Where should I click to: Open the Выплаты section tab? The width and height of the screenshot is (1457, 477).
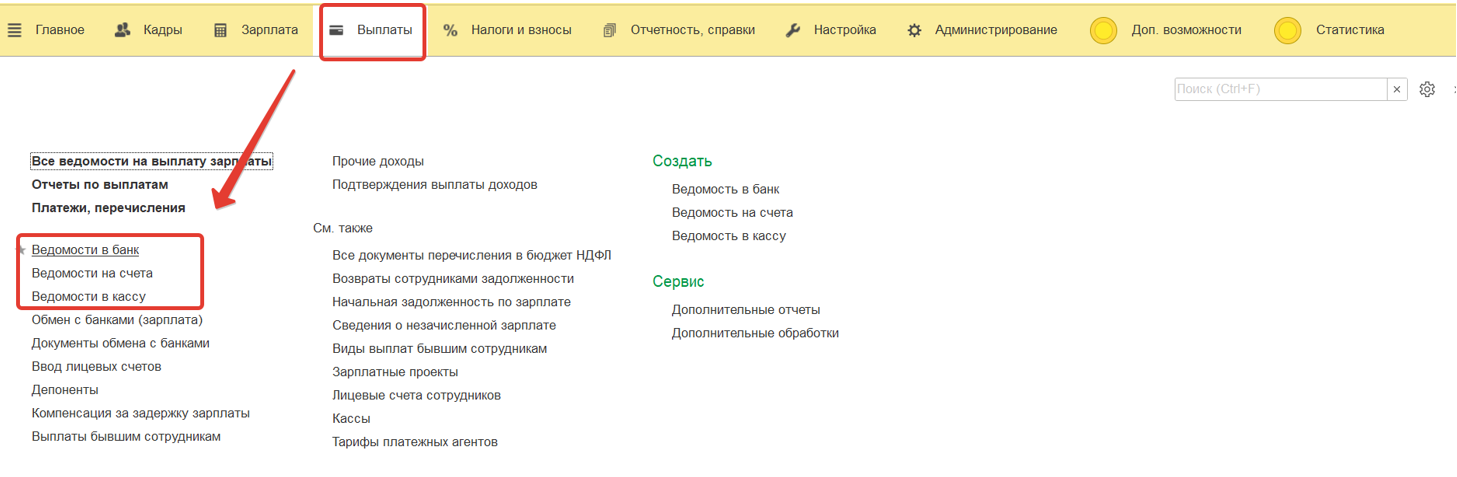coord(373,30)
